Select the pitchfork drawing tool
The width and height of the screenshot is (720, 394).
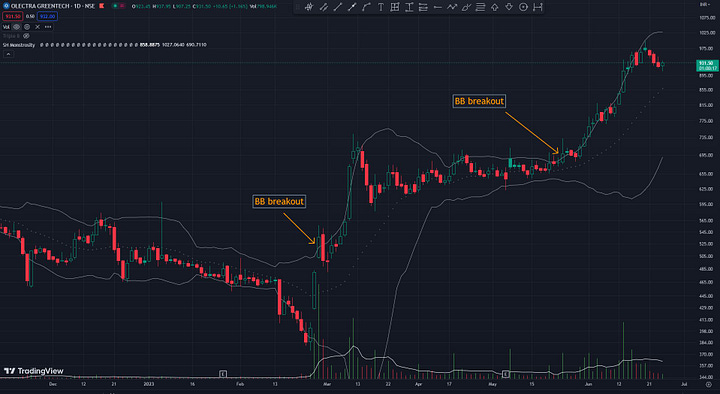(309, 7)
